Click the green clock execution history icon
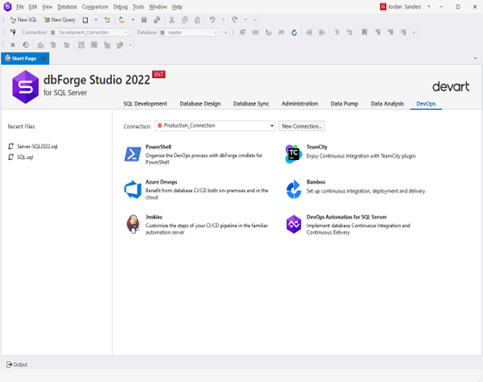This screenshot has height=382, width=483. (x=26, y=45)
